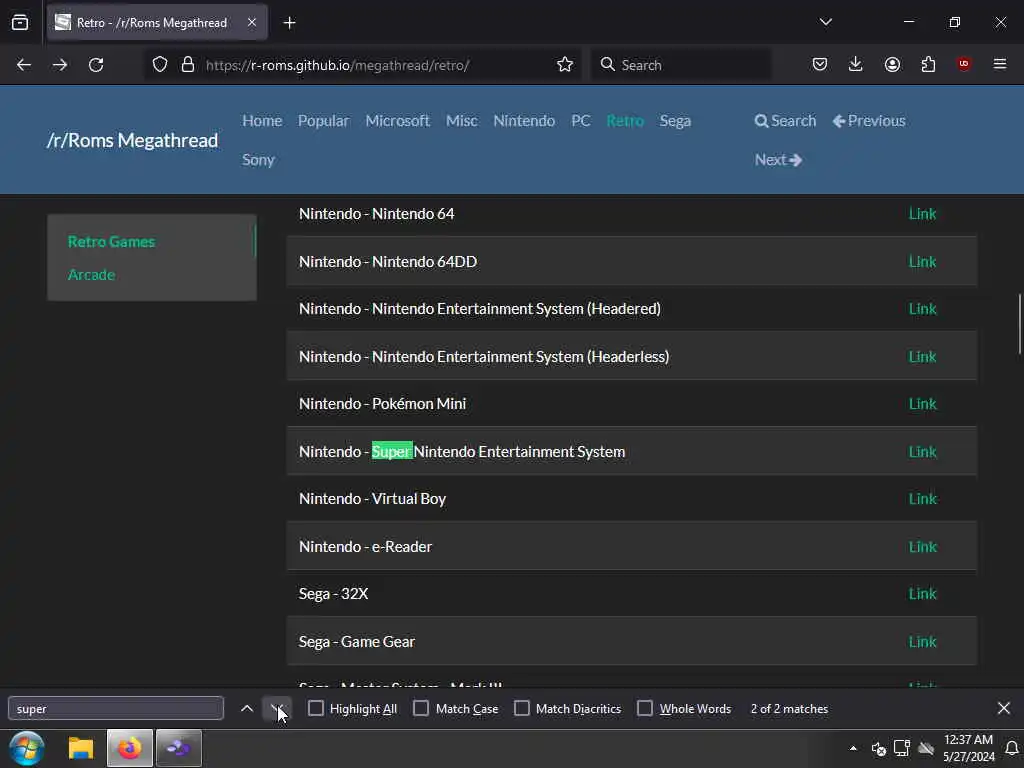1024x768 pixels.
Task: Open Link for Virtual Boy row
Action: click(922, 498)
